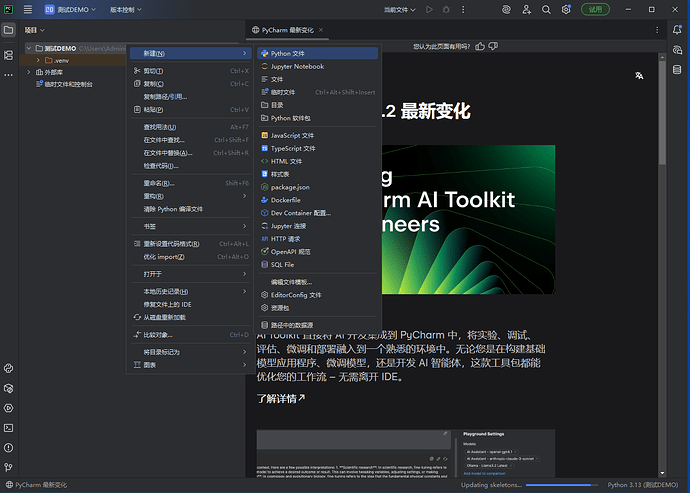Select Python 文件 from the new submenu
Viewport: 690px width, 493px height.
tap(288, 53)
